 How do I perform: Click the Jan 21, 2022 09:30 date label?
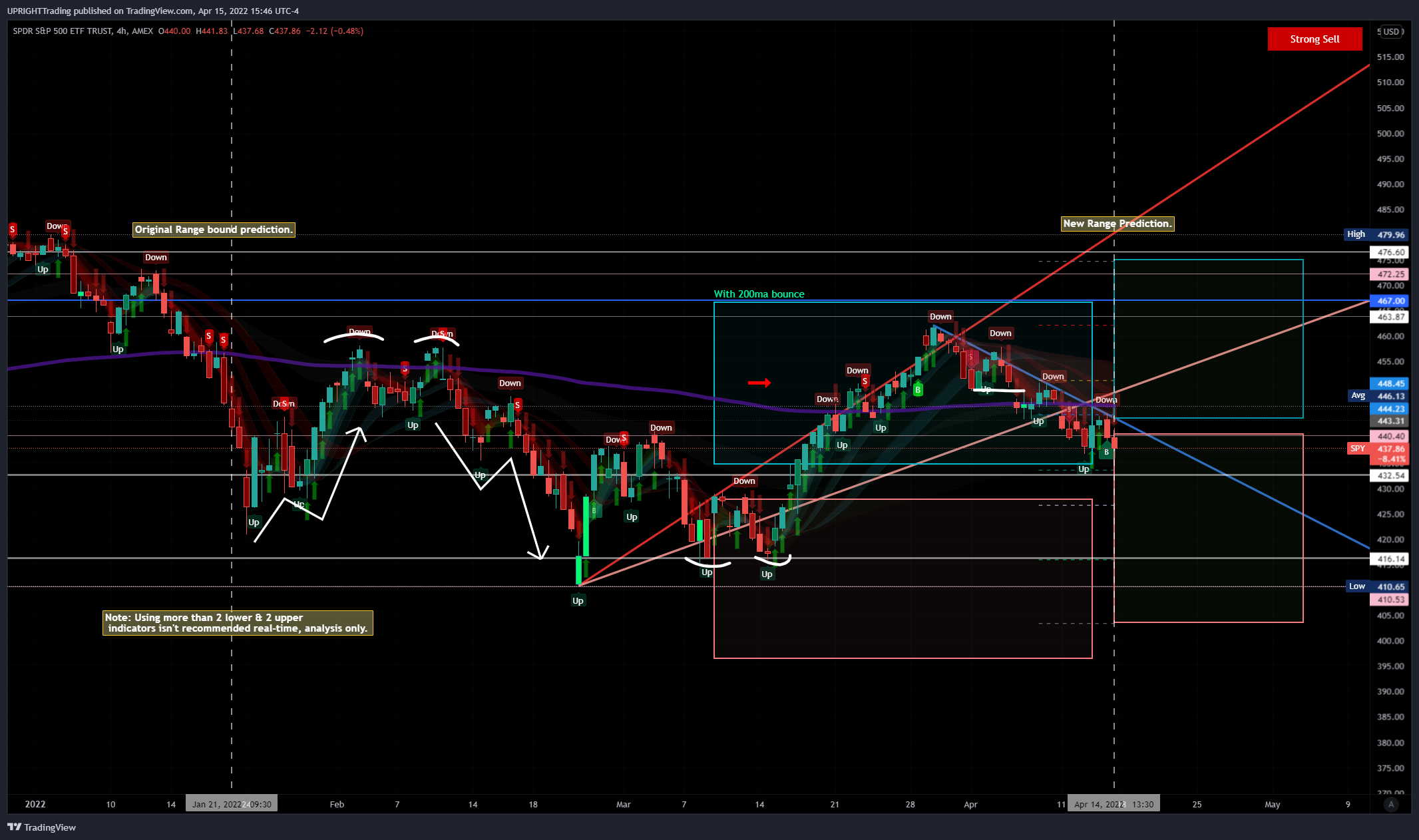pyautogui.click(x=232, y=804)
